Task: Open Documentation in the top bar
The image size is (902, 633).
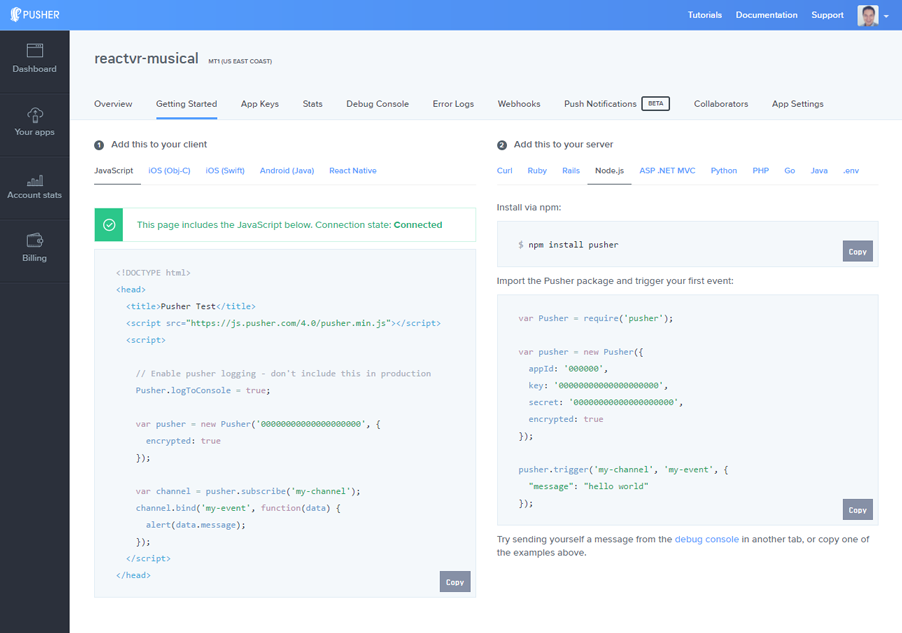Action: coord(766,15)
